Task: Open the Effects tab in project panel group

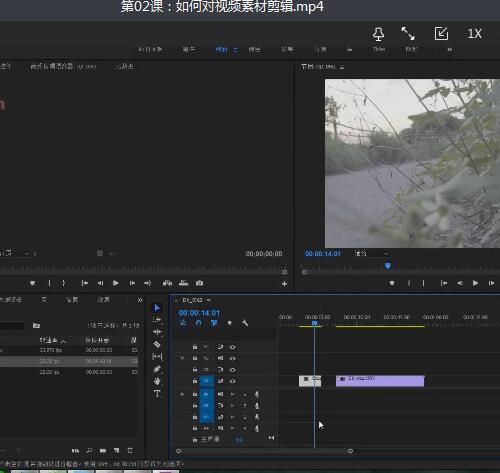Action: click(x=103, y=300)
